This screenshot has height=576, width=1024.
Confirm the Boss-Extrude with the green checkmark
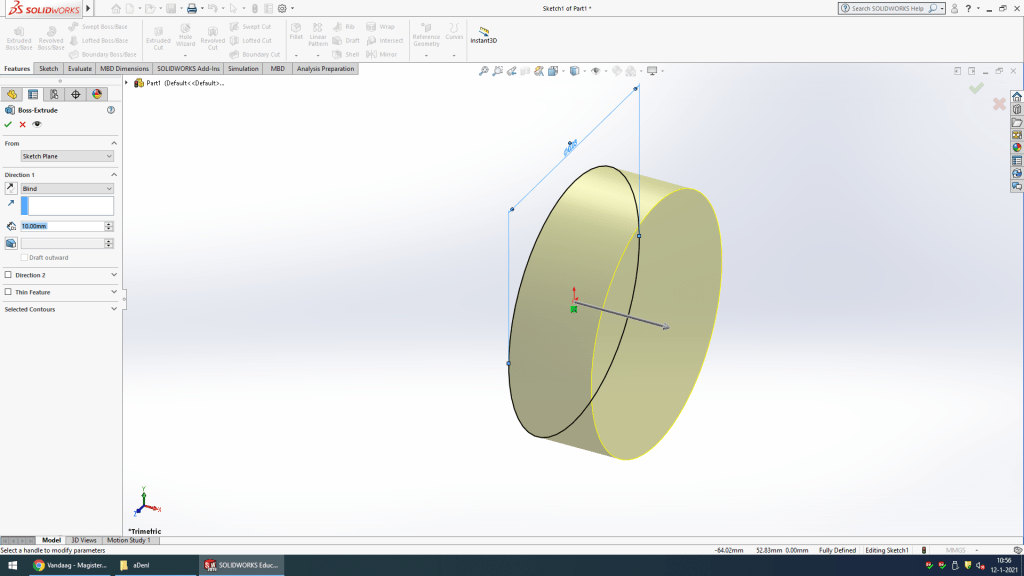8,124
